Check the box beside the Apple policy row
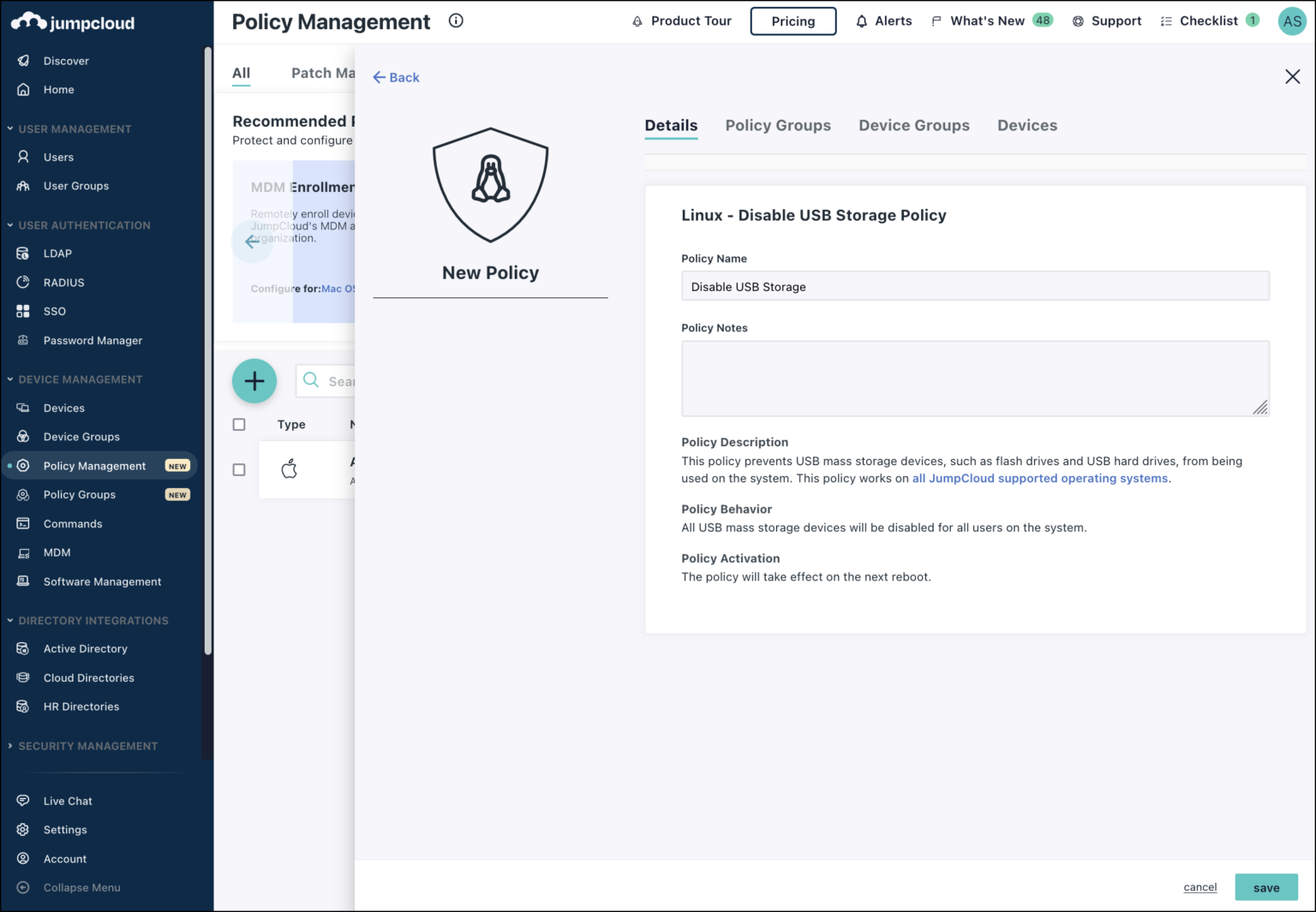 point(238,469)
